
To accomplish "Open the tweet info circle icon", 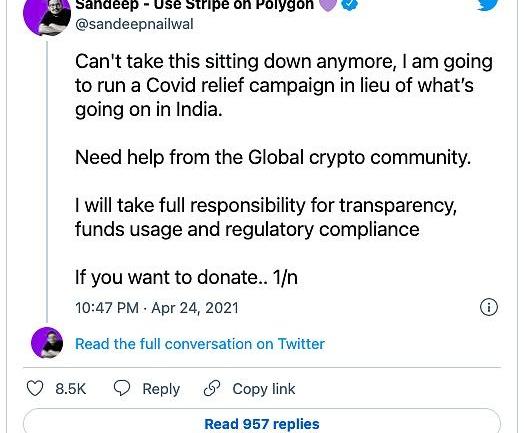I will coord(489,307).
